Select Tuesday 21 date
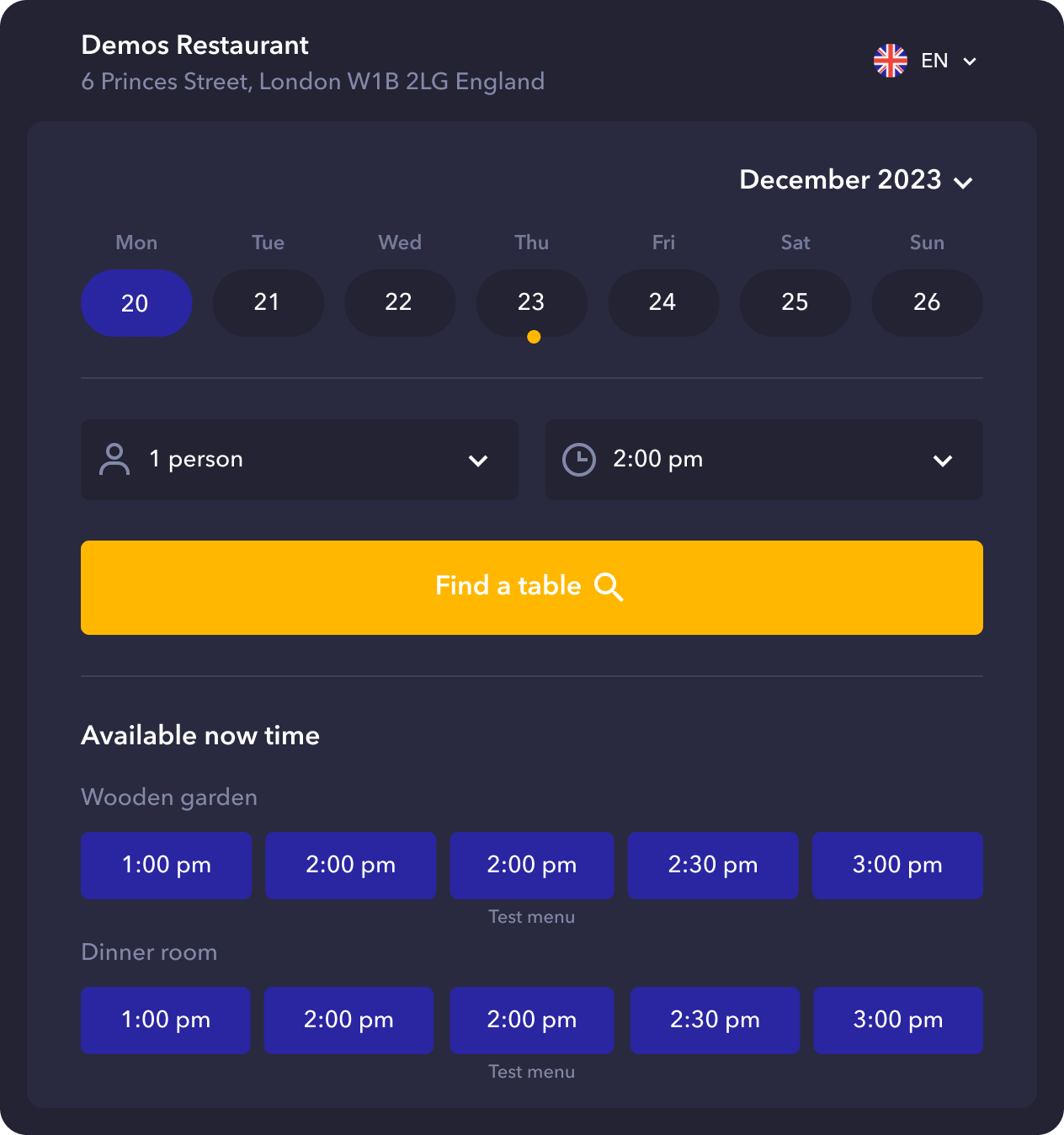This screenshot has width=1064, height=1135. tap(268, 303)
